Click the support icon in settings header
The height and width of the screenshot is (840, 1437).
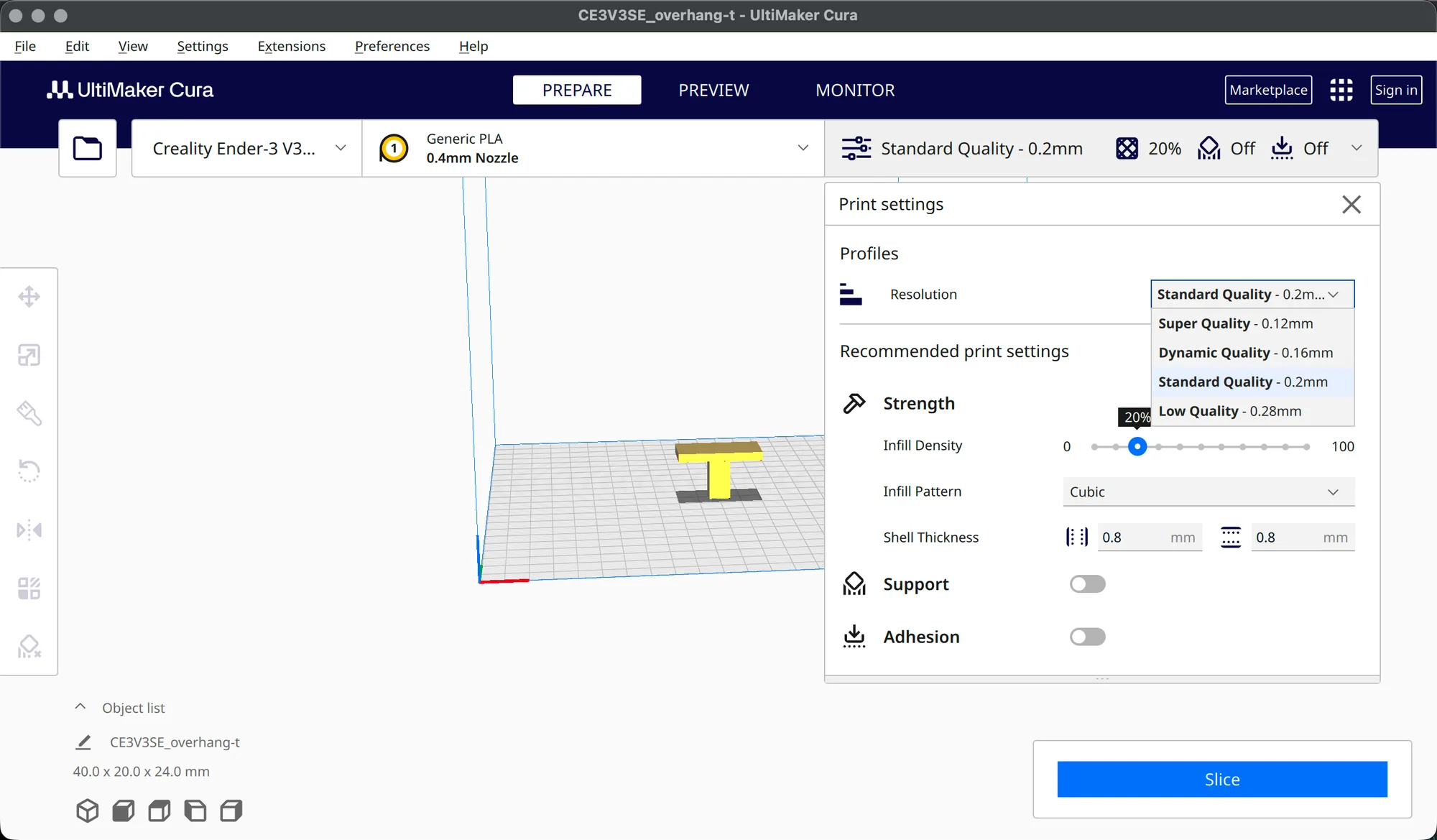click(x=1209, y=148)
